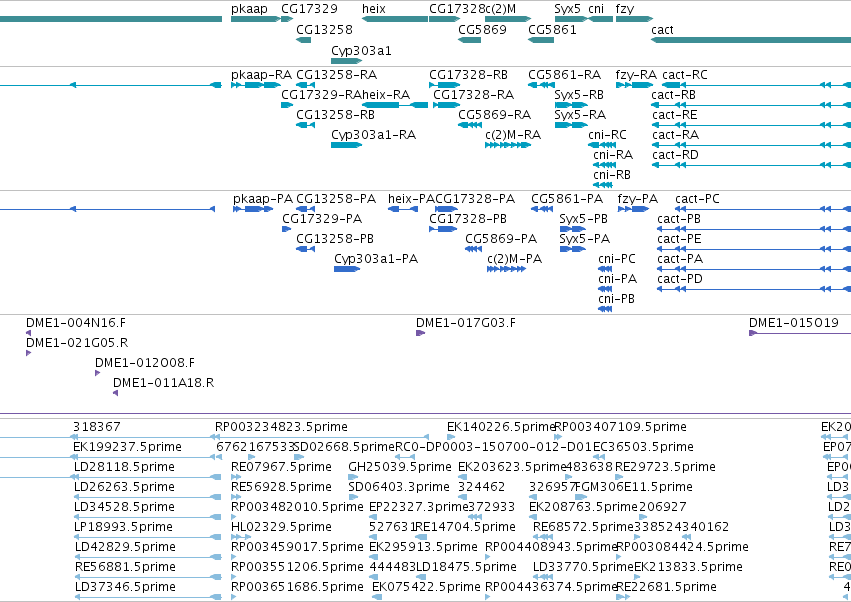Click protein c(2)M-PA
Image resolution: width=851 pixels, height=602 pixels.
pyautogui.click(x=506, y=269)
